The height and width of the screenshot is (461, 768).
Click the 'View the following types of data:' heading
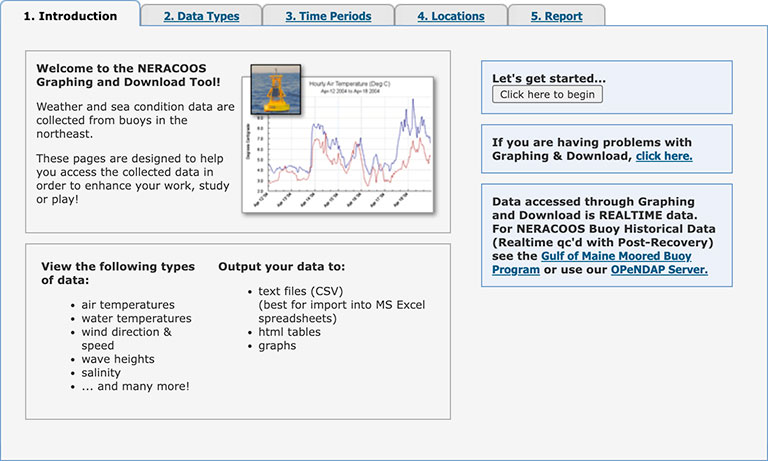point(118,273)
